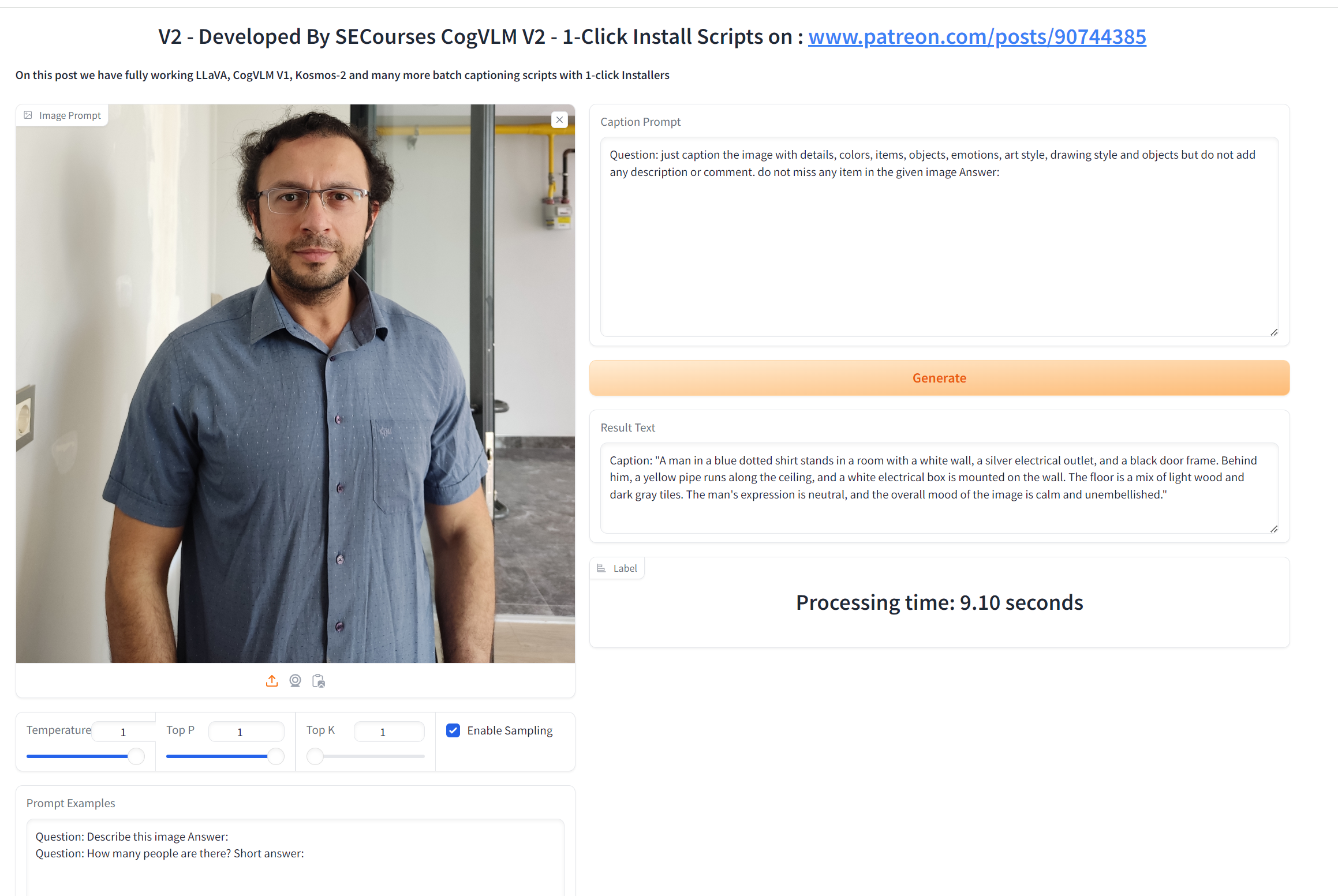Screen dimensions: 1338x896
Task: Click the Temperature slider handle
Action: (x=136, y=756)
